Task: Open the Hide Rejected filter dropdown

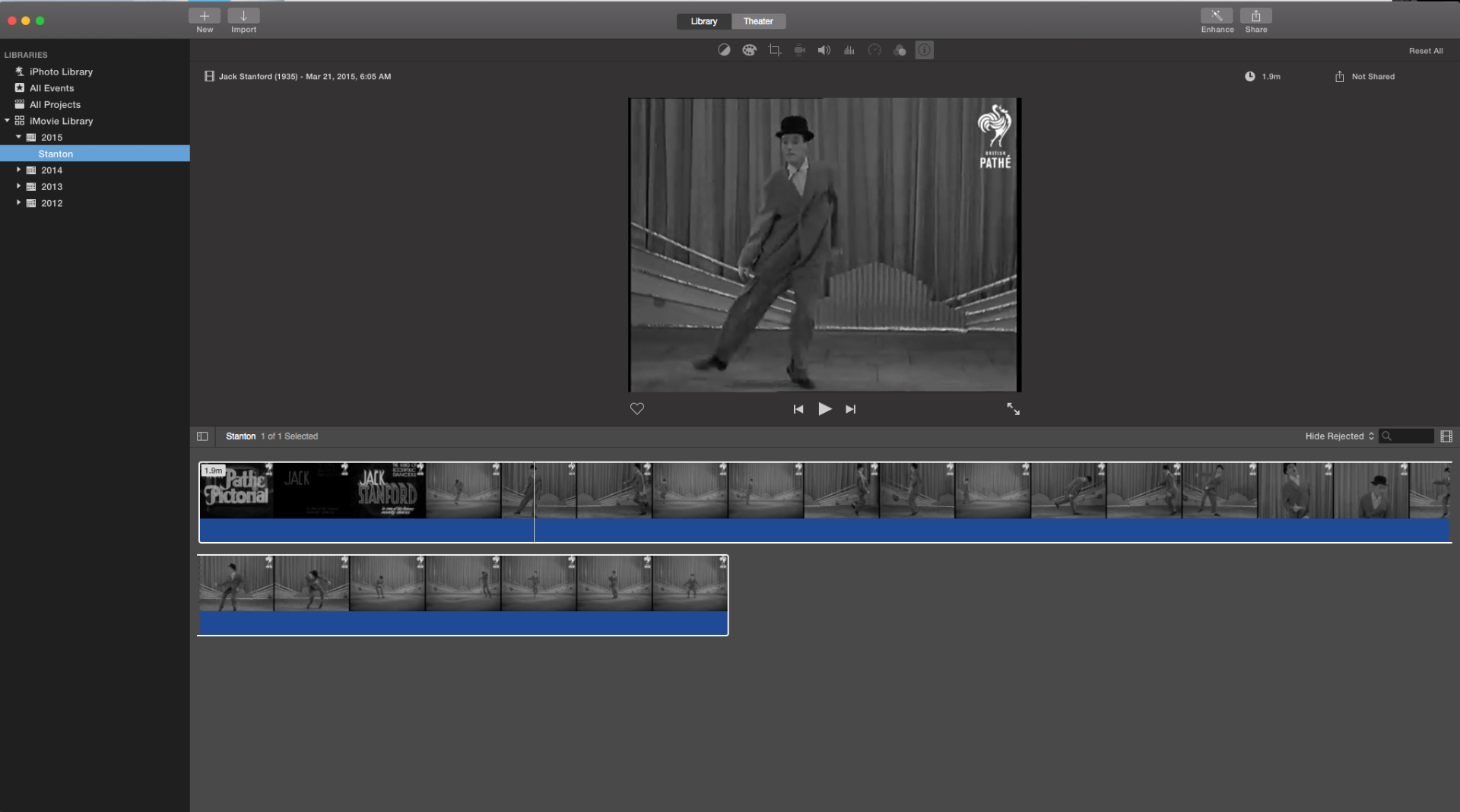Action: pos(1339,436)
